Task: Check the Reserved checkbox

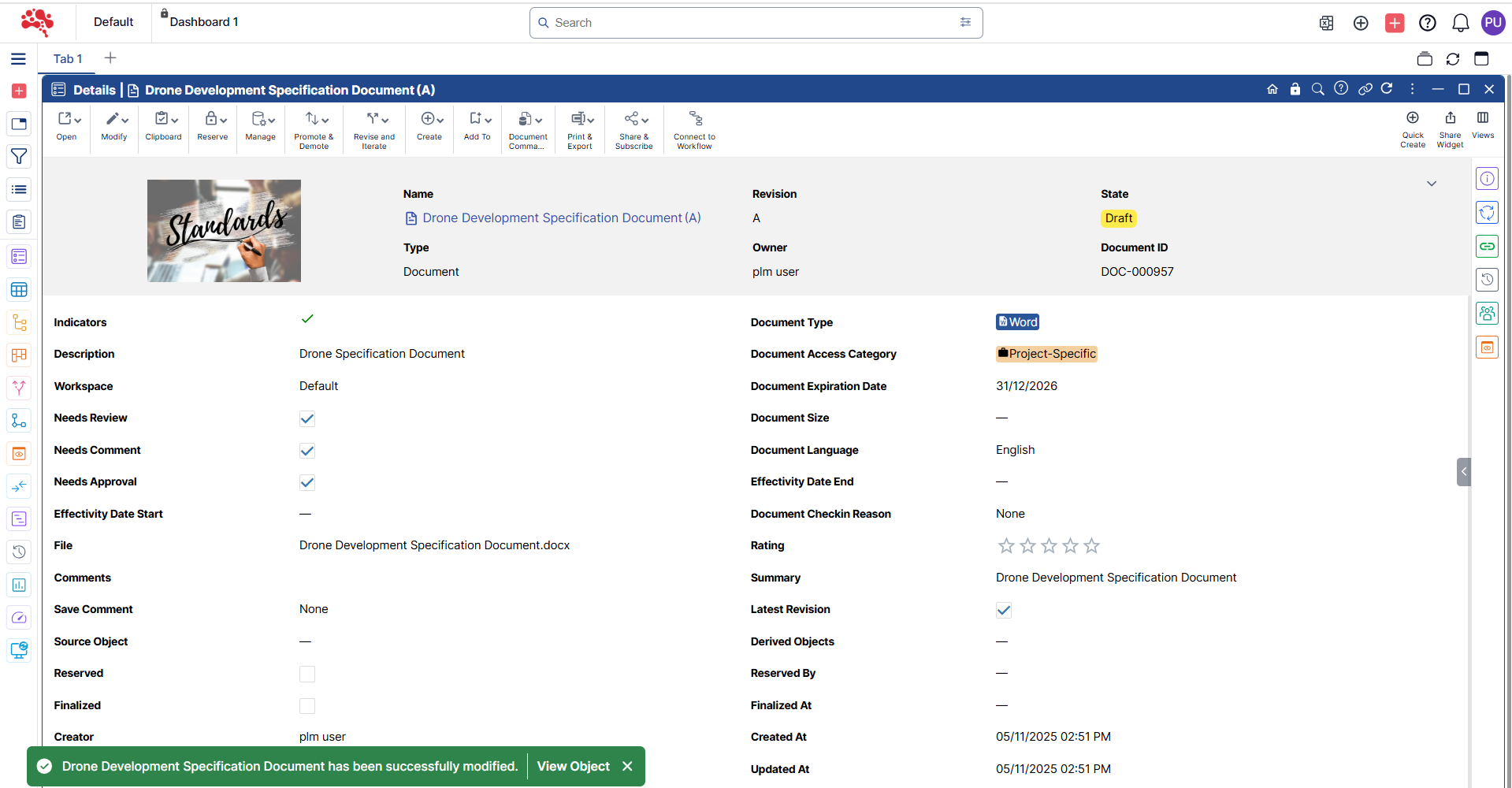Action: click(x=307, y=674)
